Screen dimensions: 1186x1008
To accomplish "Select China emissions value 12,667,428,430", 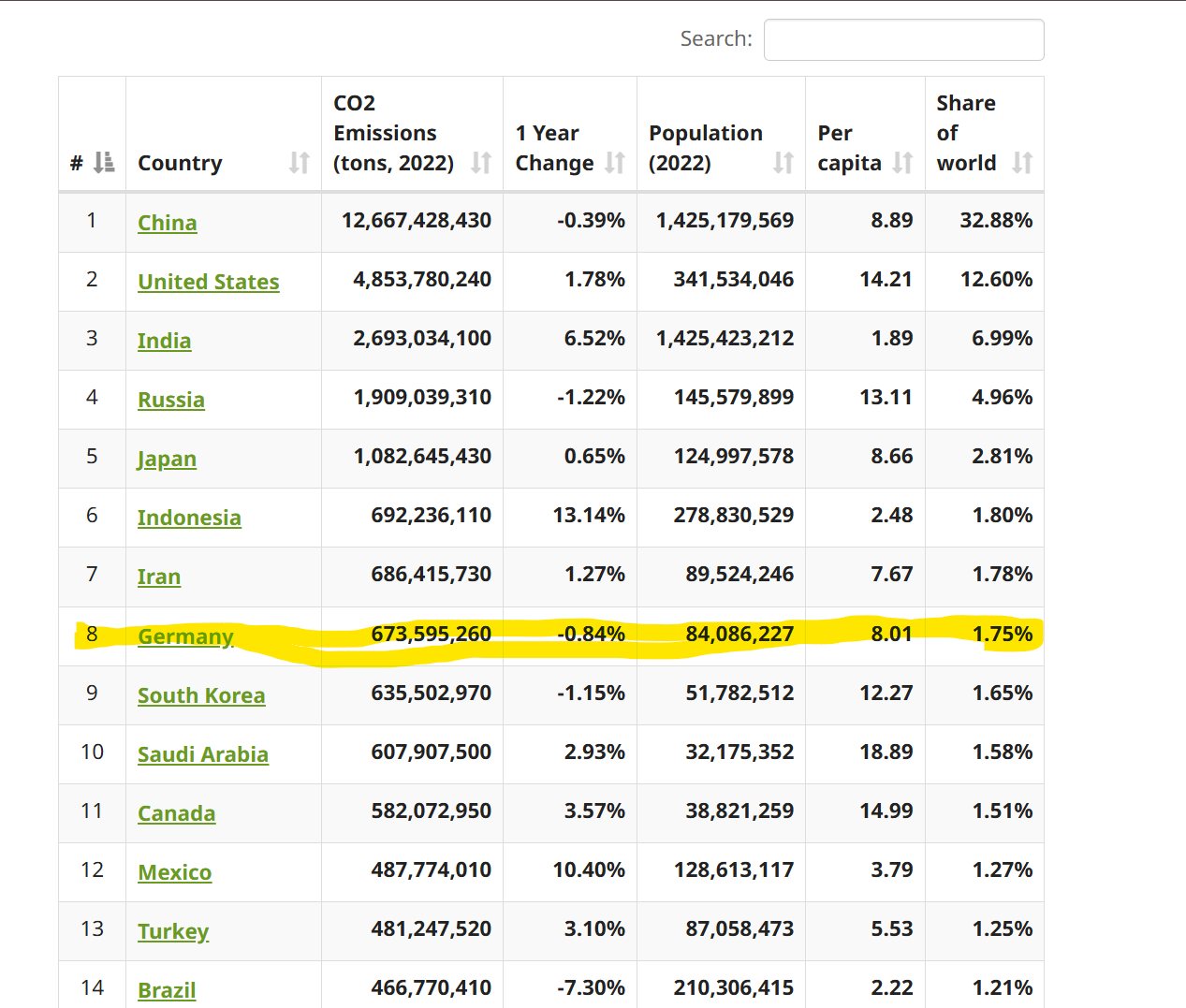I will pos(417,220).
